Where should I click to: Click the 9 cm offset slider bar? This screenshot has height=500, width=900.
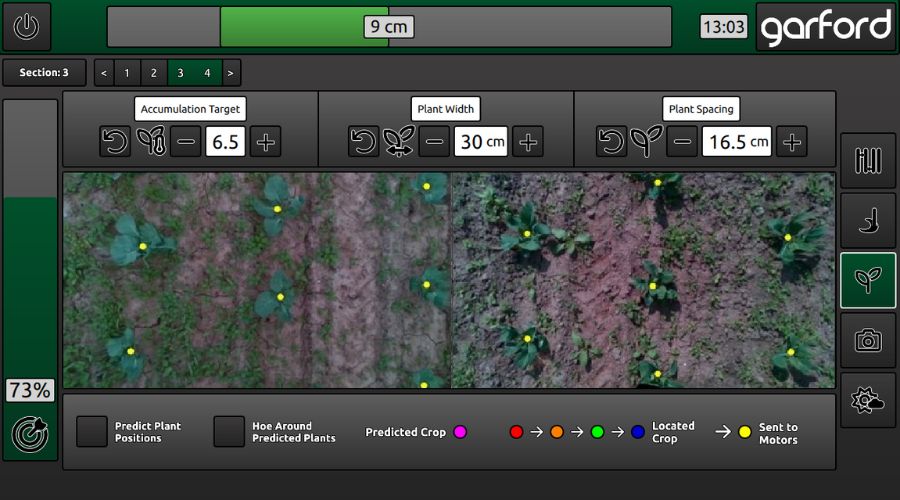(x=388, y=27)
